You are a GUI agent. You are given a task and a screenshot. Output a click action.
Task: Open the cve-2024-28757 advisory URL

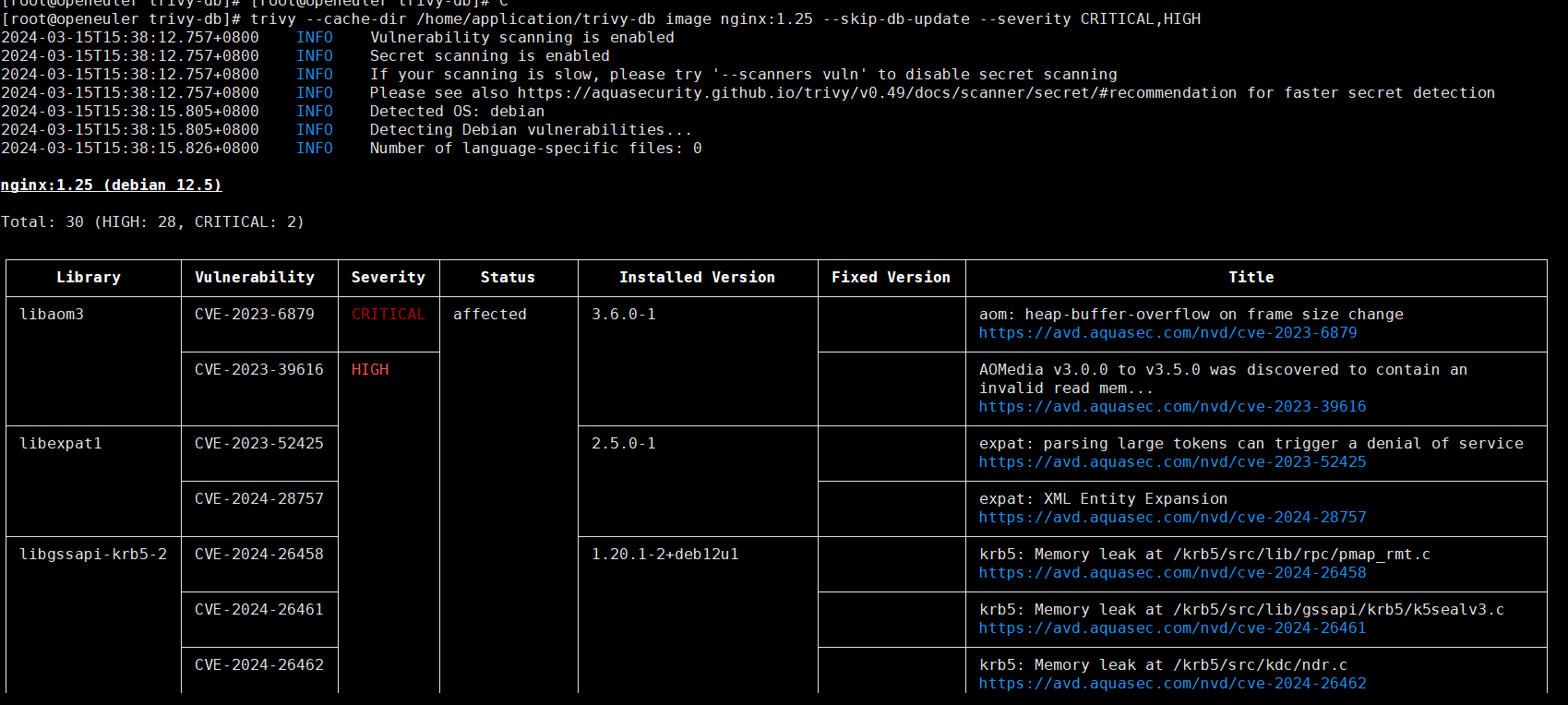tap(1172, 518)
